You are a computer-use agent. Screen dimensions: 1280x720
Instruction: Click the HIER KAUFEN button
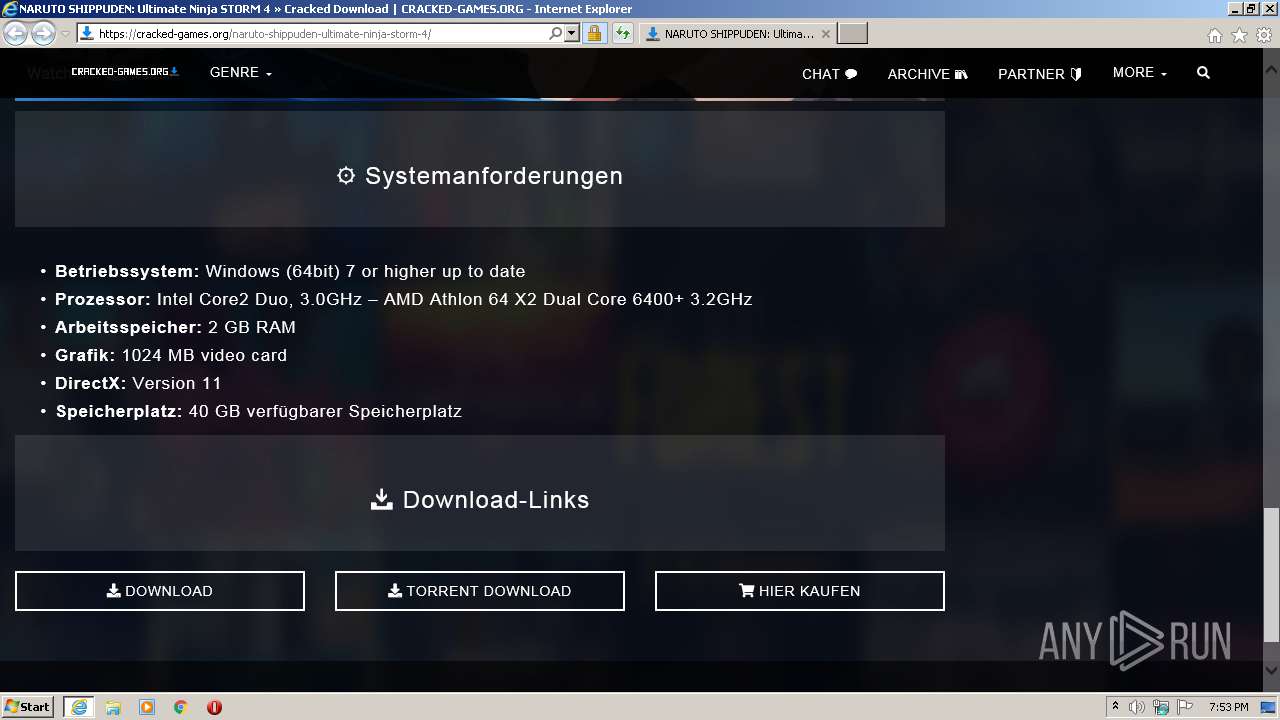pyautogui.click(x=800, y=591)
